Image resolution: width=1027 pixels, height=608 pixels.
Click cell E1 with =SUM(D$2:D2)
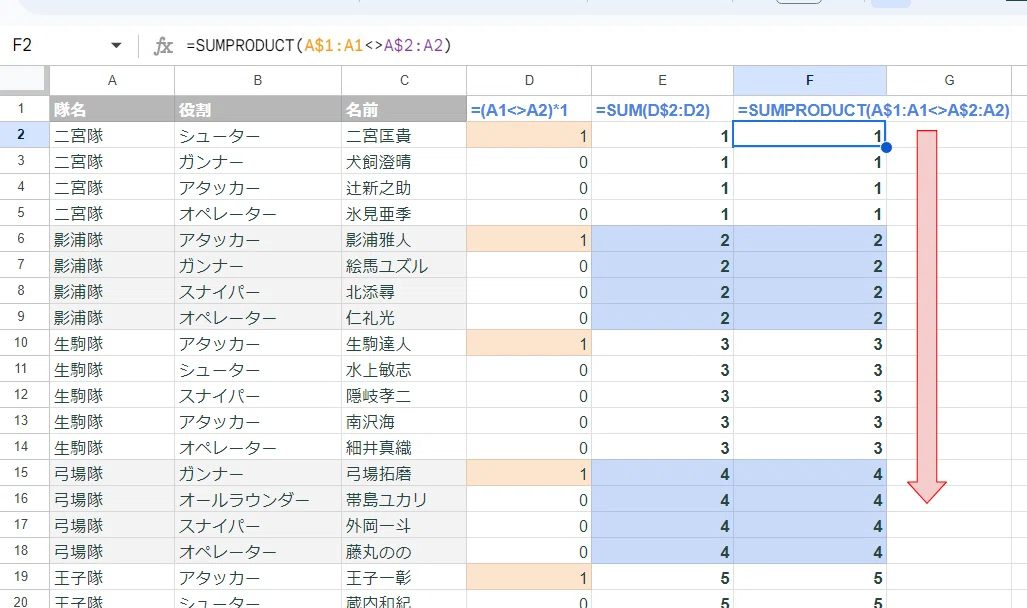point(662,109)
